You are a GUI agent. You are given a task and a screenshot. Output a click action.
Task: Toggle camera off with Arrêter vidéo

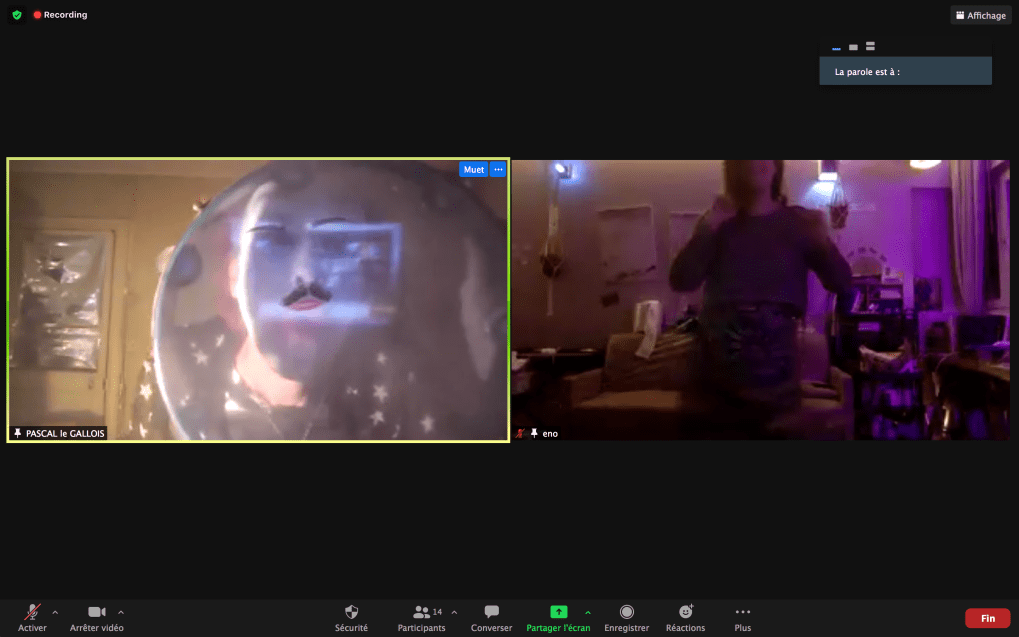click(x=96, y=612)
